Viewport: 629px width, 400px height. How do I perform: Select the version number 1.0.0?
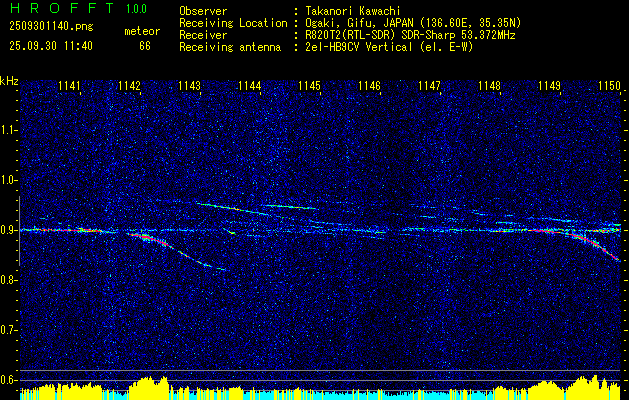(136, 9)
